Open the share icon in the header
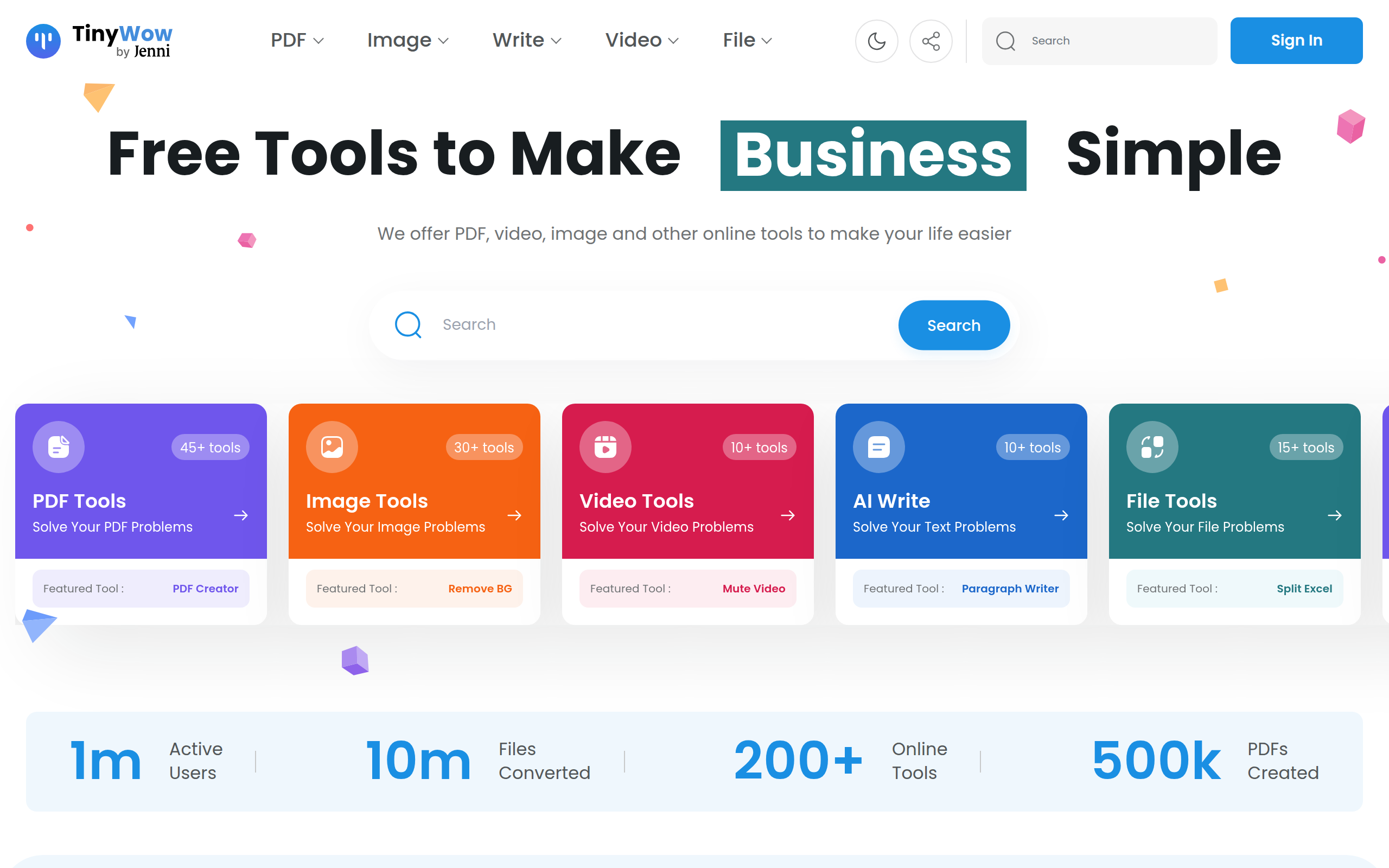Screen dimensions: 1389x868 click(x=931, y=41)
